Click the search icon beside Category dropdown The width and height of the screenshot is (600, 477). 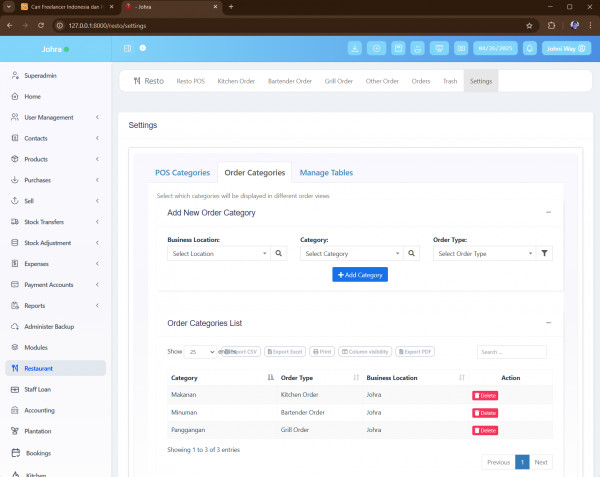point(411,253)
